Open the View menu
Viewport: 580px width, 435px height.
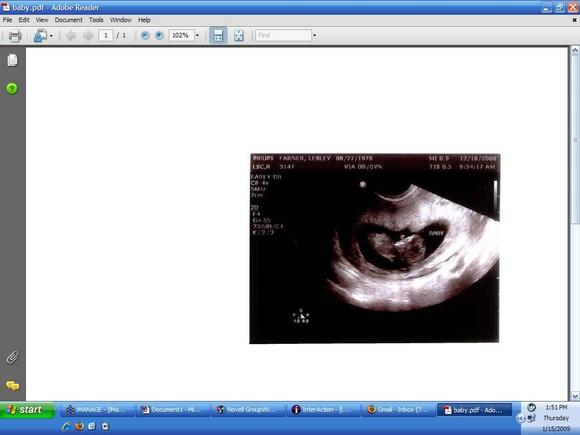tap(42, 20)
